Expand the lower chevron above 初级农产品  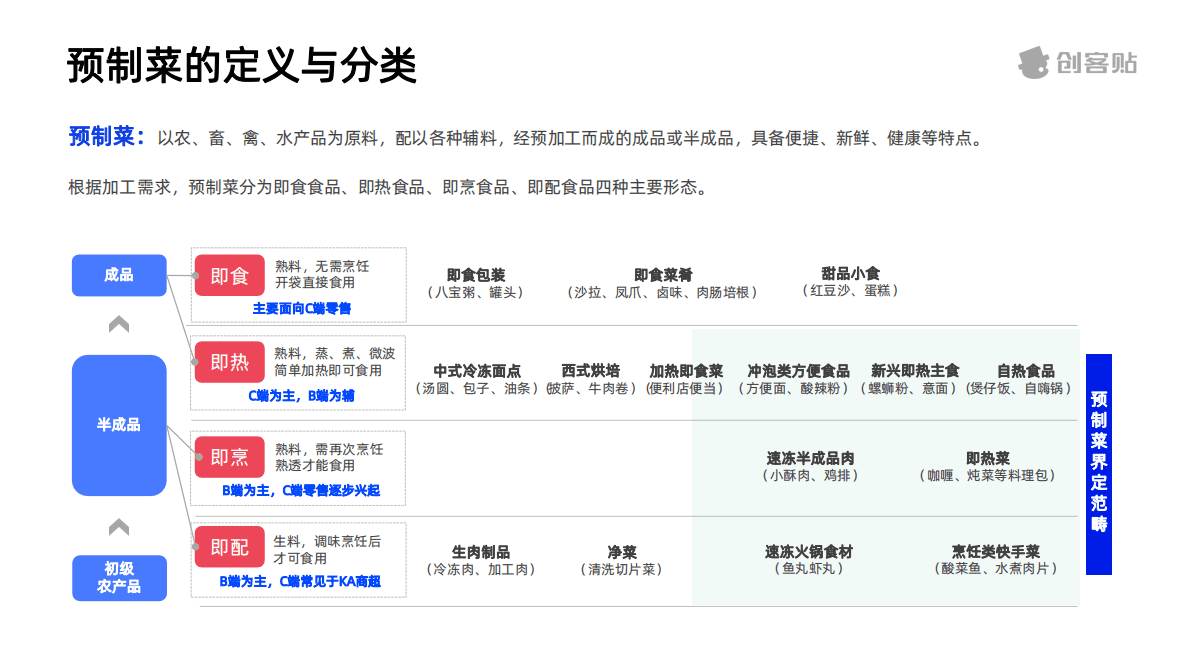pos(119,525)
